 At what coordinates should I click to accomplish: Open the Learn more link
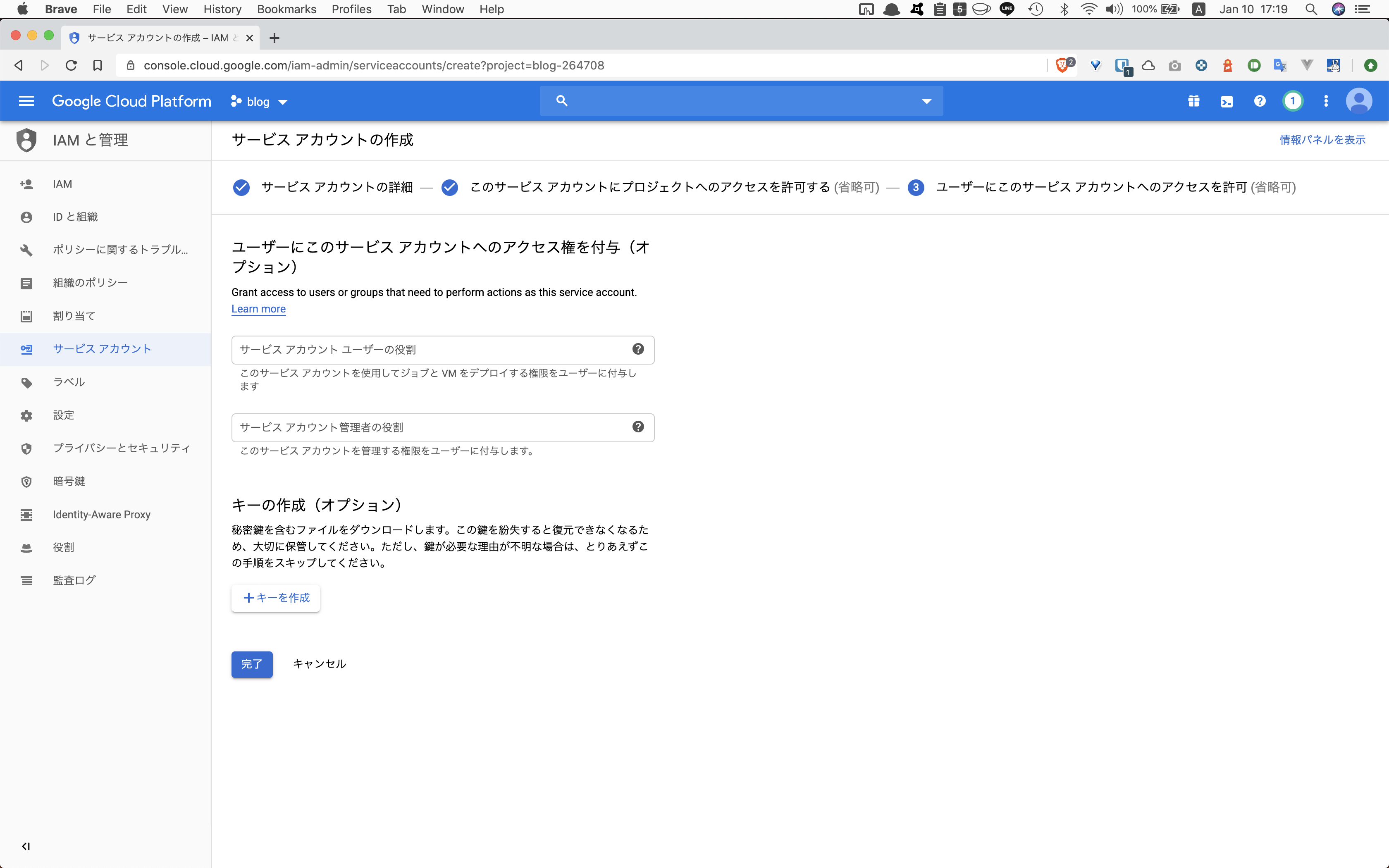click(258, 309)
